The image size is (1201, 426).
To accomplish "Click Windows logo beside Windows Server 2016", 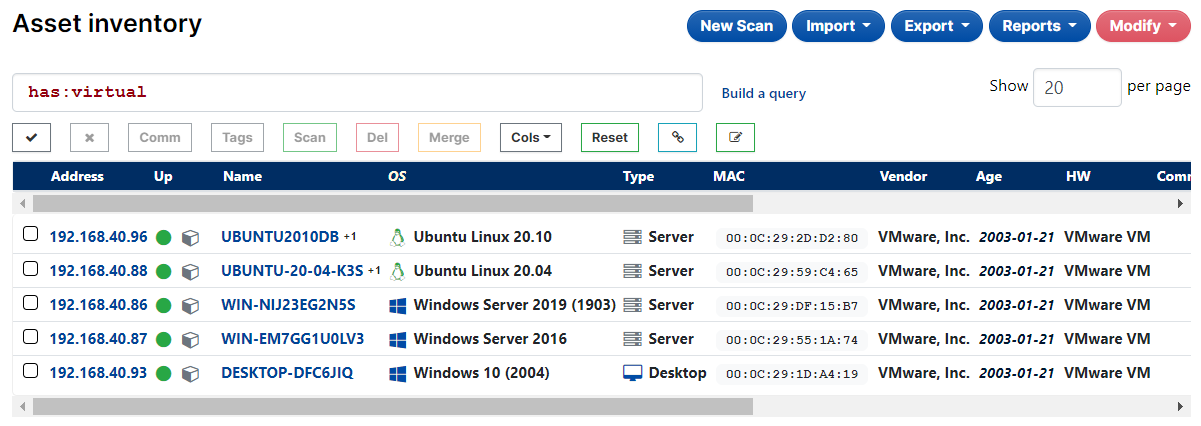I will pos(397,339).
